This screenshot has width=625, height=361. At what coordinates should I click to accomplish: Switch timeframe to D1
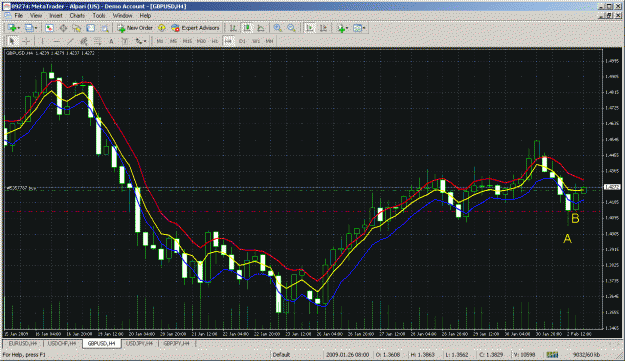click(x=242, y=41)
